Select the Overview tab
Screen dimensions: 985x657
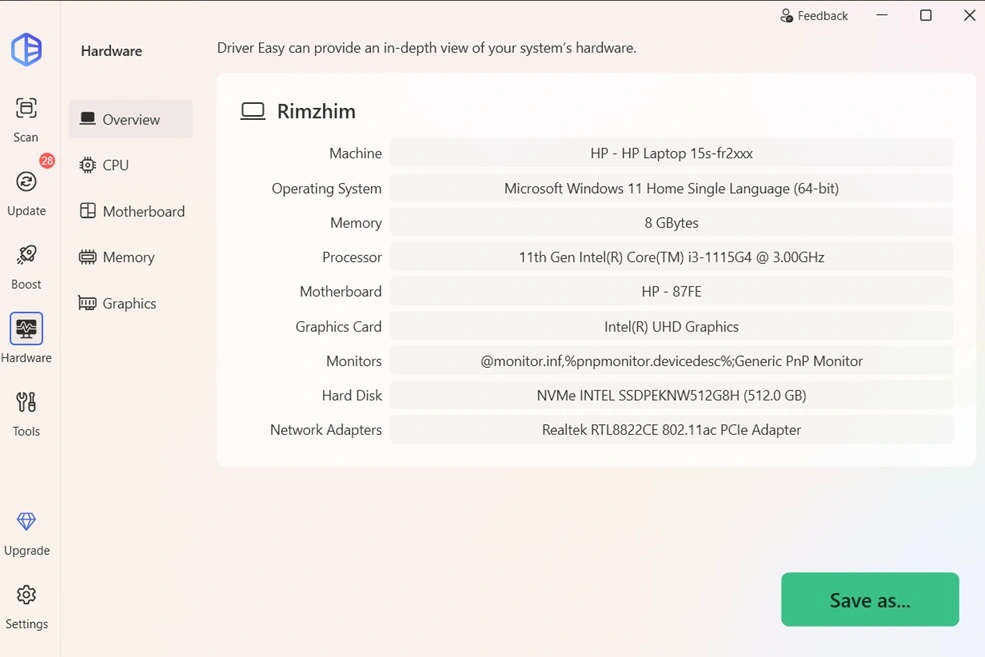pyautogui.click(x=131, y=119)
